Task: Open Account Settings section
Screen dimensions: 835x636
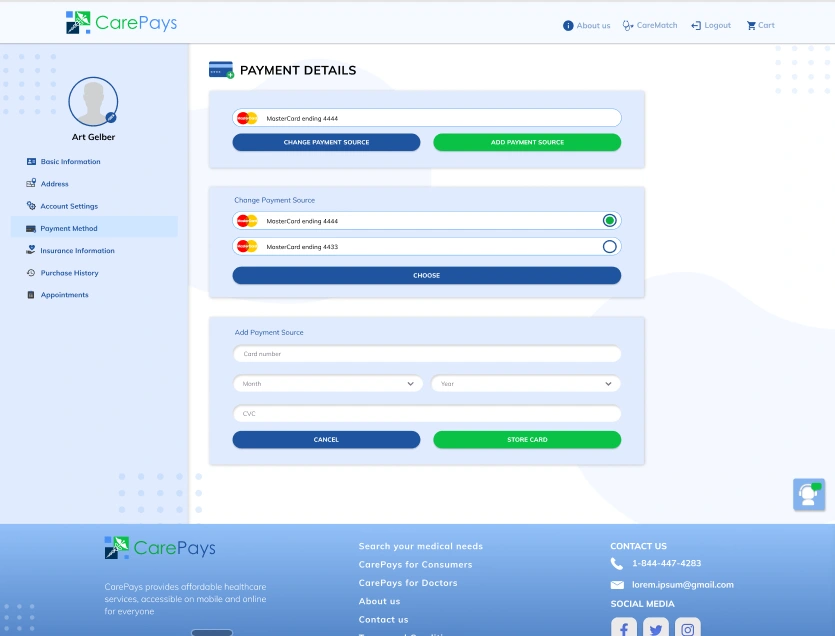Action: 69,206
